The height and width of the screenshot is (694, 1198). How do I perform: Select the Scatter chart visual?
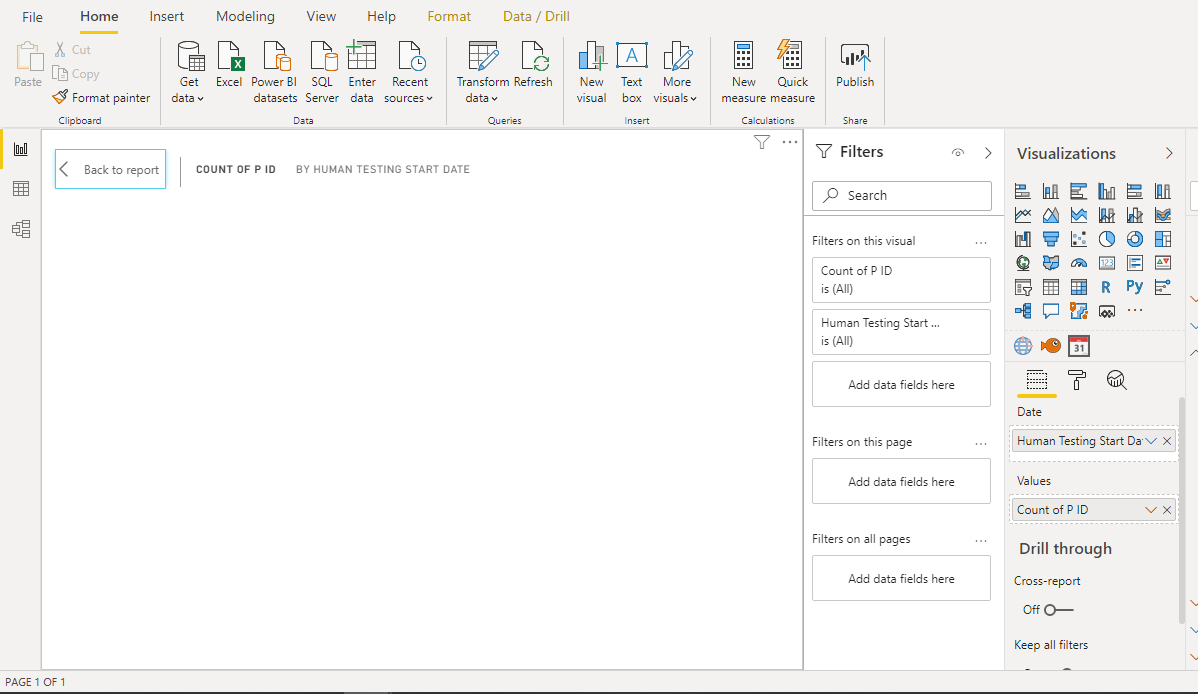tap(1079, 239)
